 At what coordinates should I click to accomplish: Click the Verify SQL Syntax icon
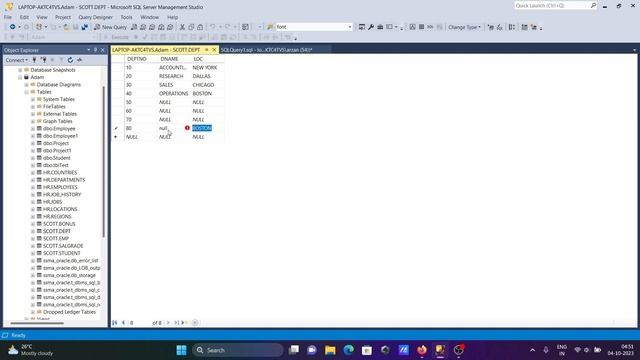point(500,27)
